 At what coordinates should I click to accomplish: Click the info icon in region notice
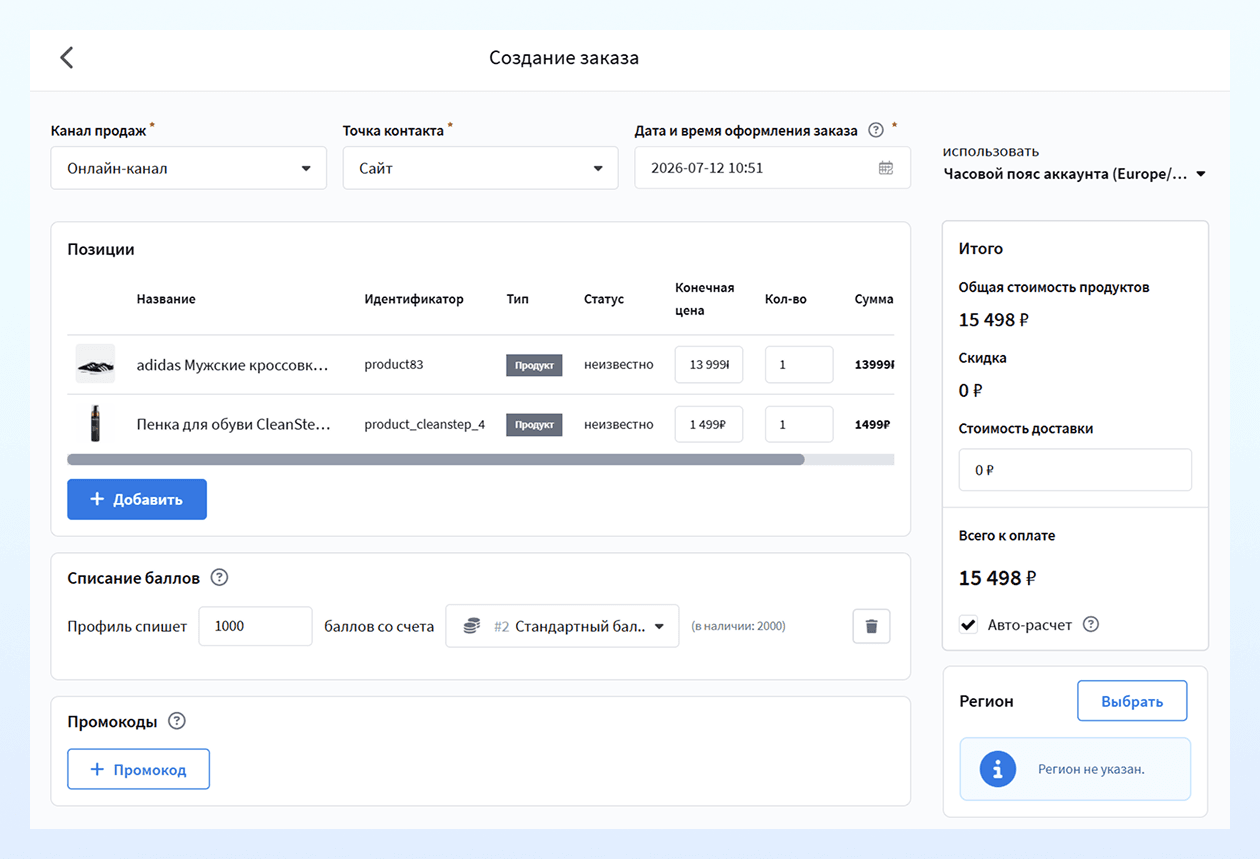(x=997, y=769)
